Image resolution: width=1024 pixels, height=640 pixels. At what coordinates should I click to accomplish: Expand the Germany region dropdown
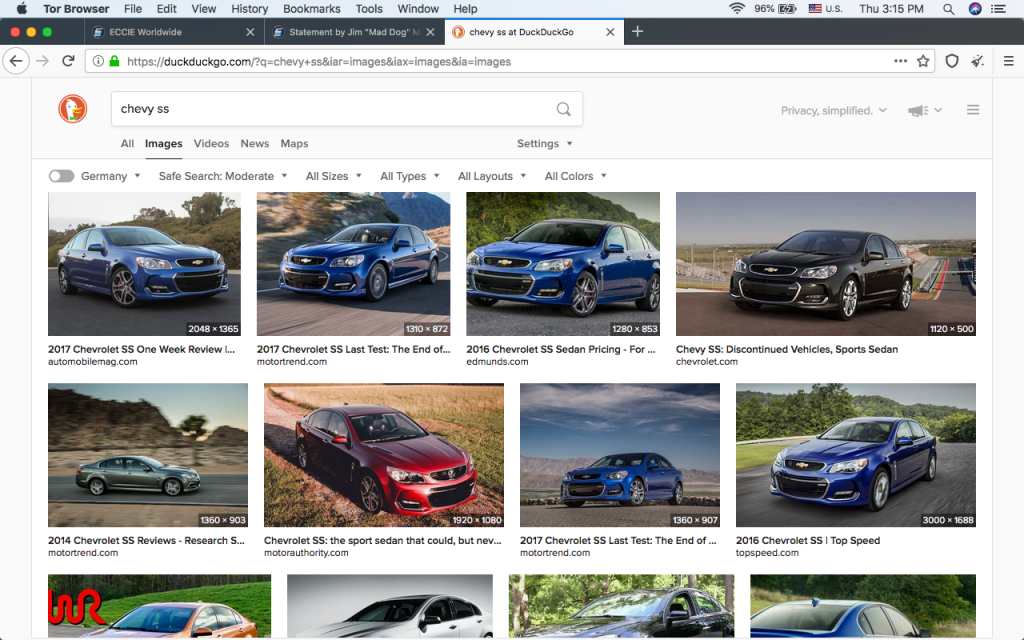click(x=110, y=176)
